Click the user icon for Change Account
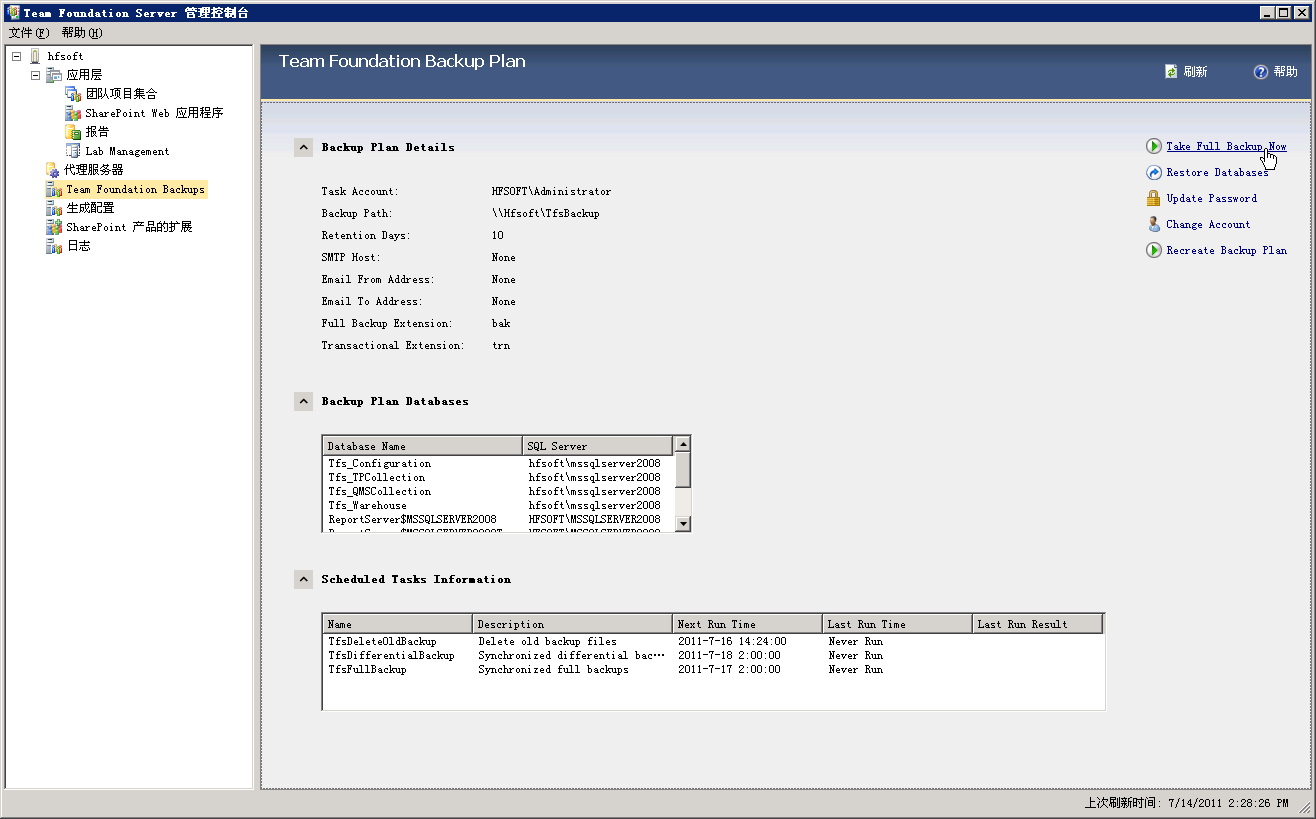 (x=1154, y=224)
